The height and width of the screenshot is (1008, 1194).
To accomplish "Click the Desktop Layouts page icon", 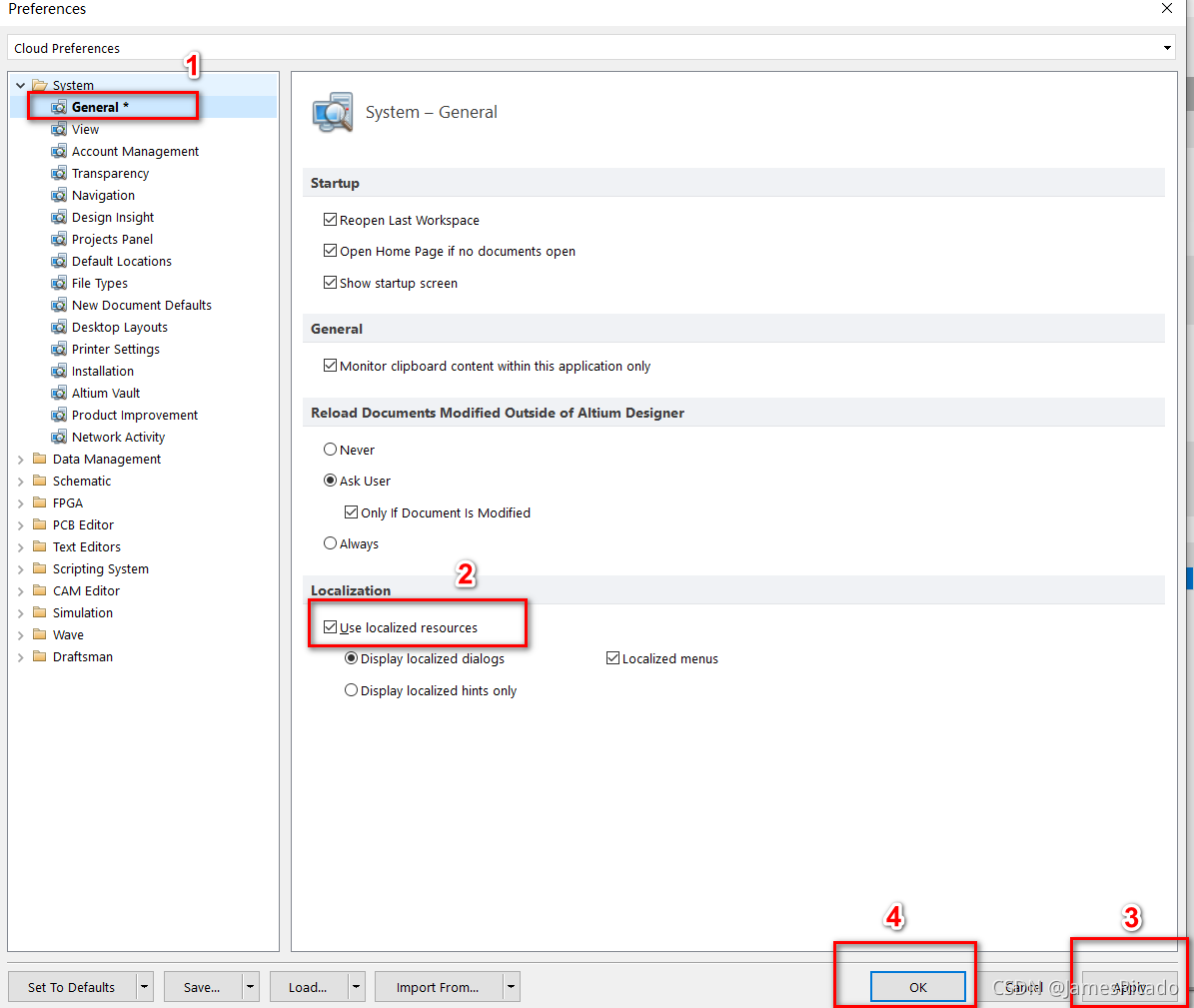I will (59, 328).
